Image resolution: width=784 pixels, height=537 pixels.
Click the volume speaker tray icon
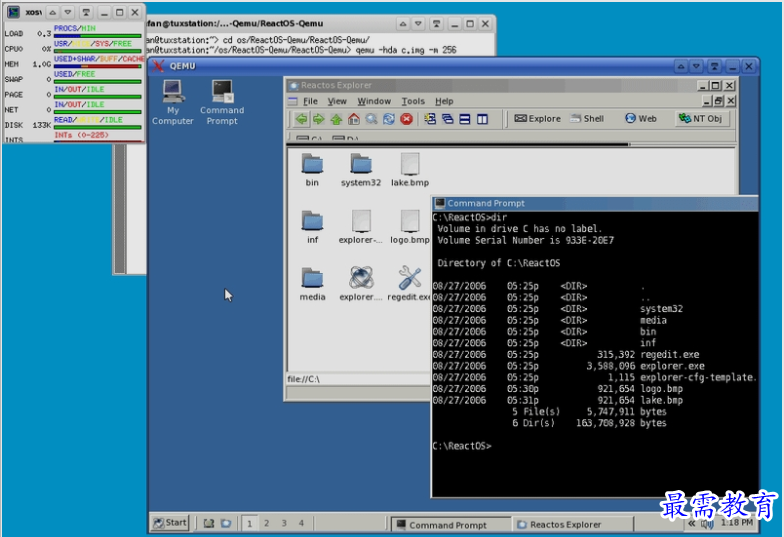click(x=707, y=524)
